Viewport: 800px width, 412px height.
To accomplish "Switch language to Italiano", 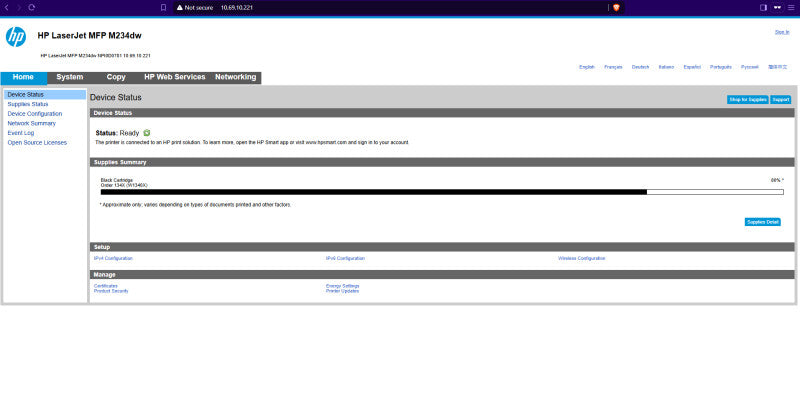I will (x=666, y=67).
